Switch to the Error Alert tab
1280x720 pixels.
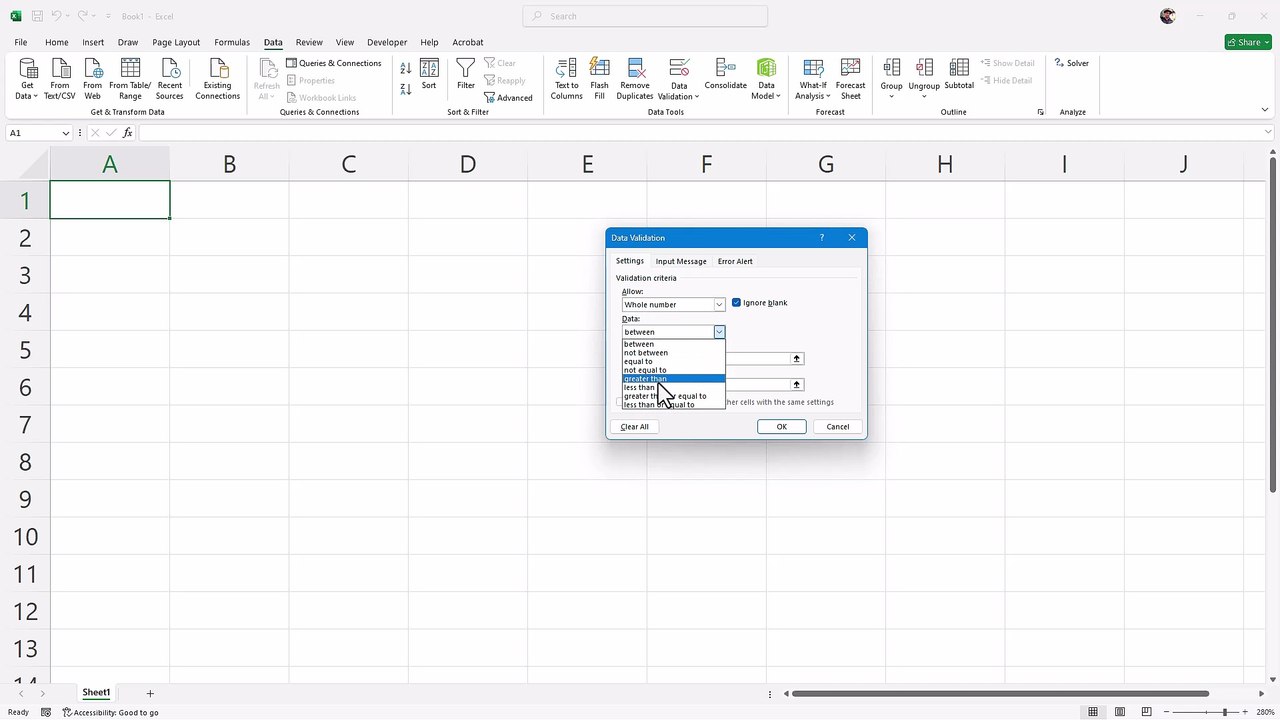[735, 261]
